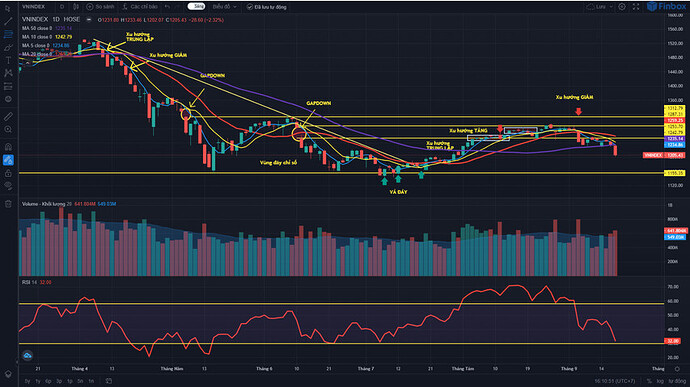
Task: Click the 641.804M volume axis label
Action: tap(675, 230)
